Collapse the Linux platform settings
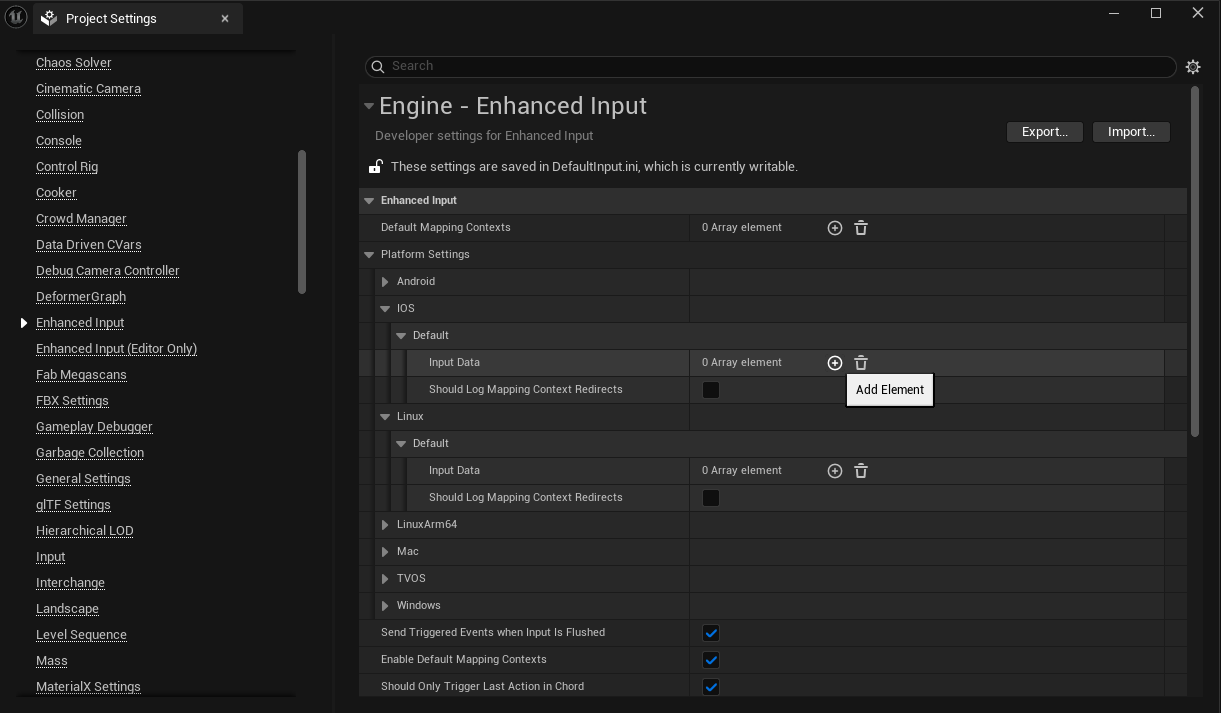The width and height of the screenshot is (1221, 713). (x=385, y=417)
